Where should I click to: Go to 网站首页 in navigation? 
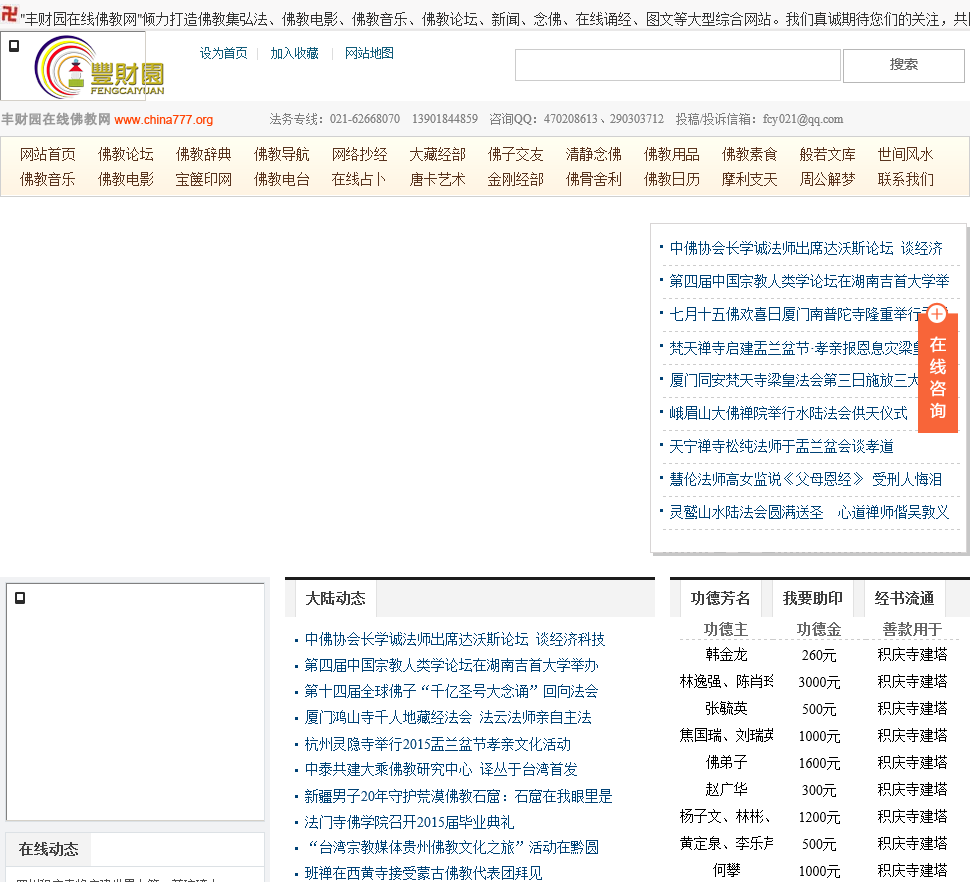click(48, 154)
